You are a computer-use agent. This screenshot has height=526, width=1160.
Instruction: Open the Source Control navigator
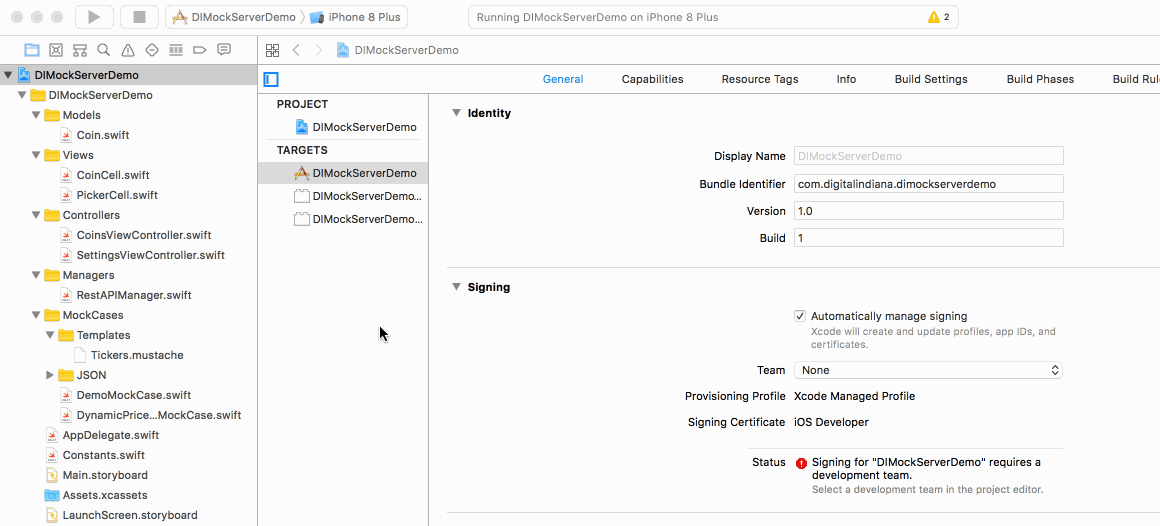(x=55, y=50)
